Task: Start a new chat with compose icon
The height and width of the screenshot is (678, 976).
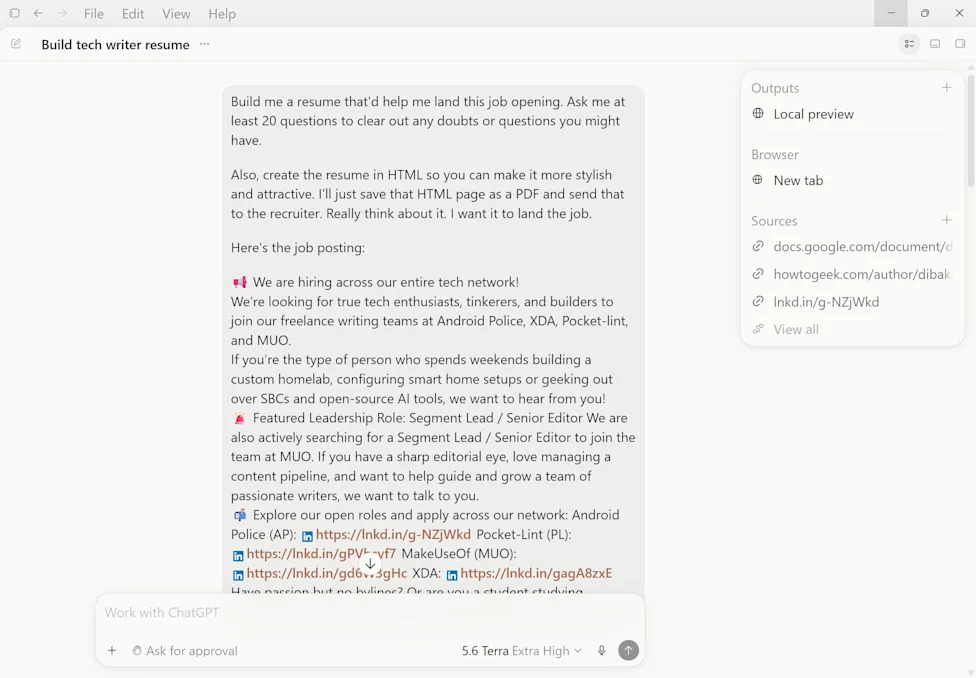Action: 16,44
